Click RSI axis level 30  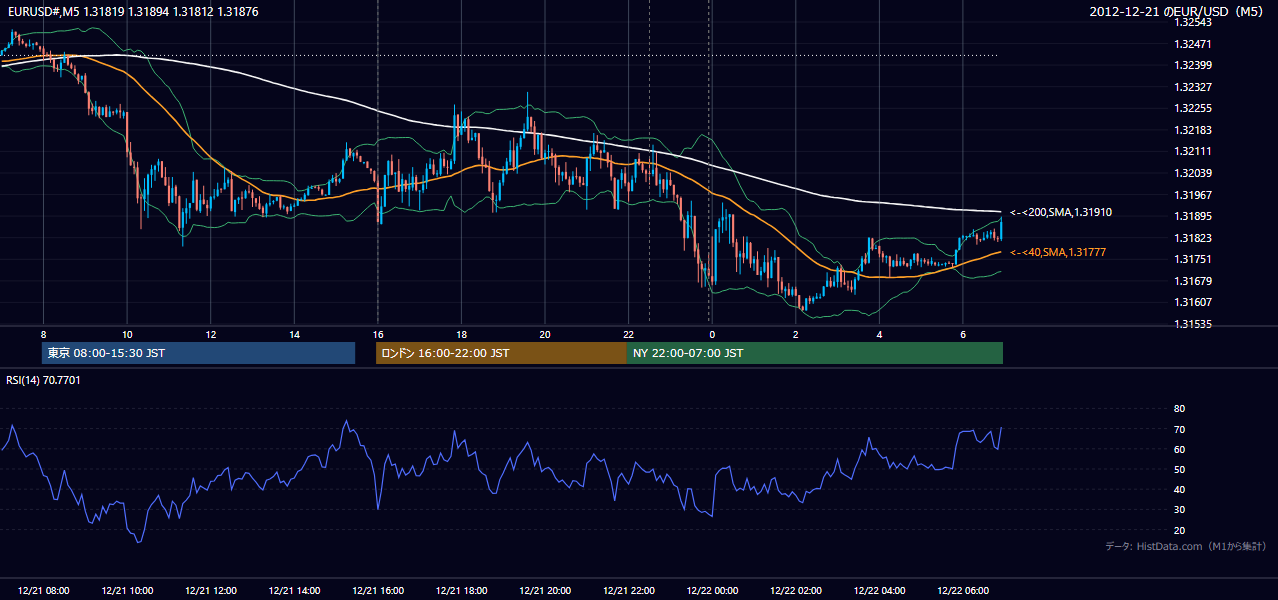tap(1179, 510)
